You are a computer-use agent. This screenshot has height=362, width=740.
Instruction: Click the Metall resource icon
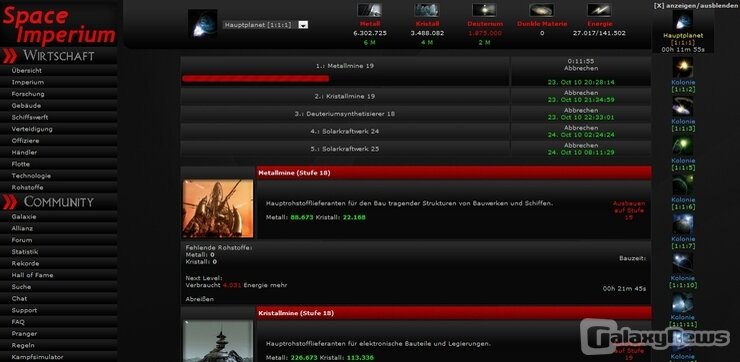coord(370,10)
